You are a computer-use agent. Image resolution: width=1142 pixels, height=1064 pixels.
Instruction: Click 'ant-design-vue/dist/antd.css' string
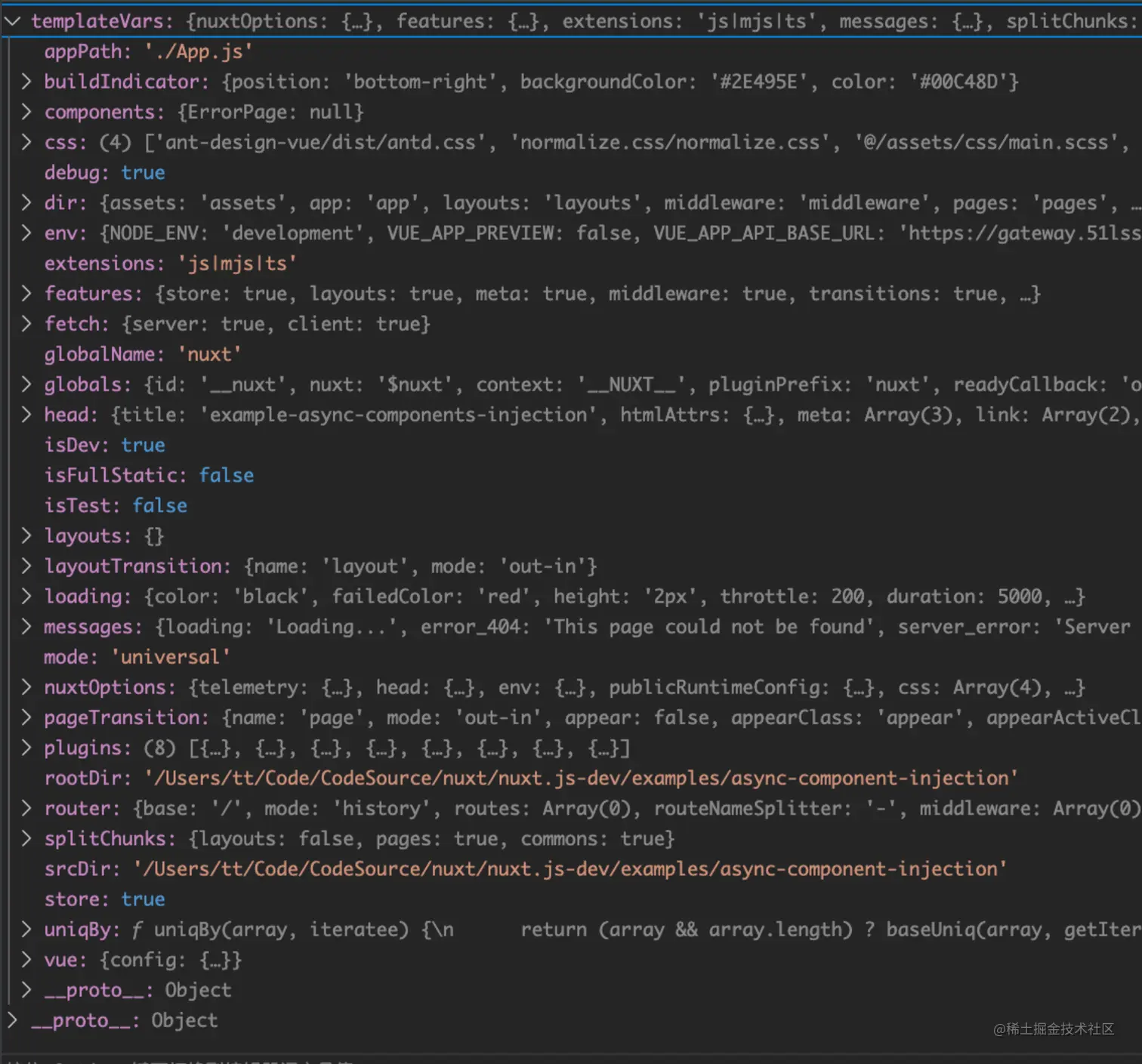(321, 142)
